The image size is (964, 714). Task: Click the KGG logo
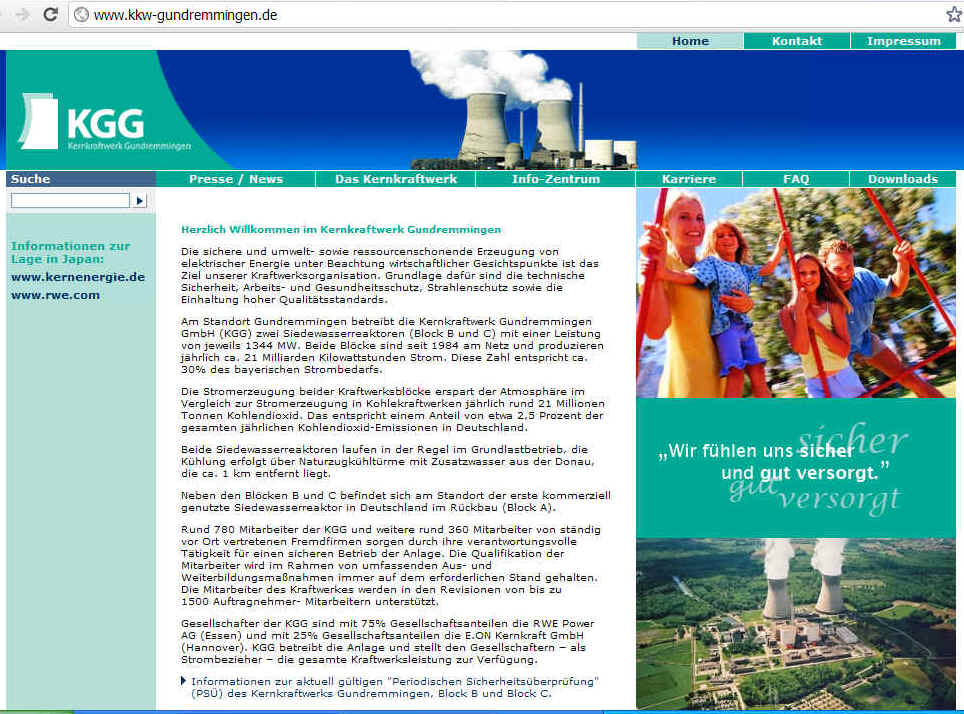pos(106,122)
